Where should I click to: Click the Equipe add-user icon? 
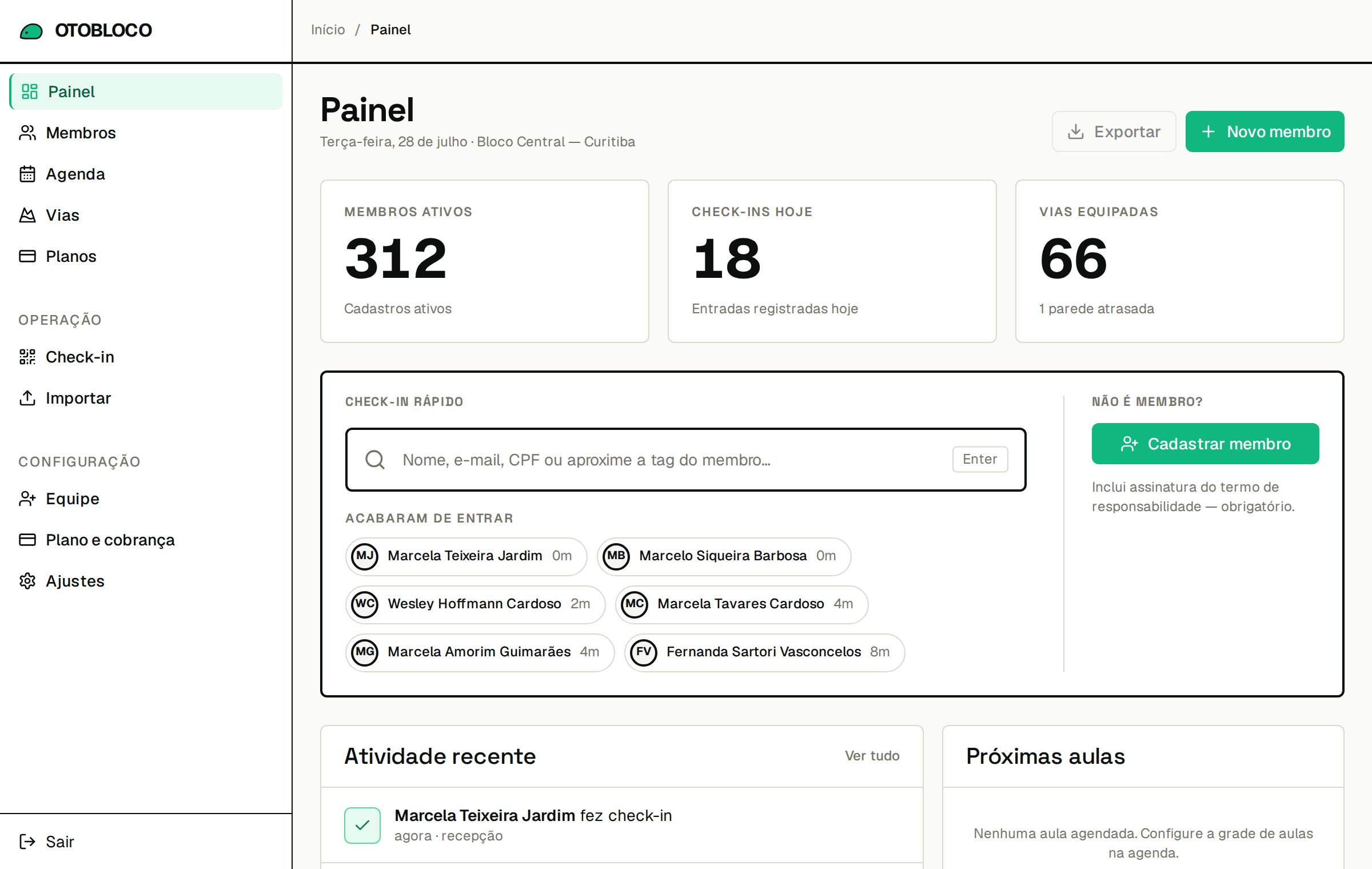pos(27,499)
